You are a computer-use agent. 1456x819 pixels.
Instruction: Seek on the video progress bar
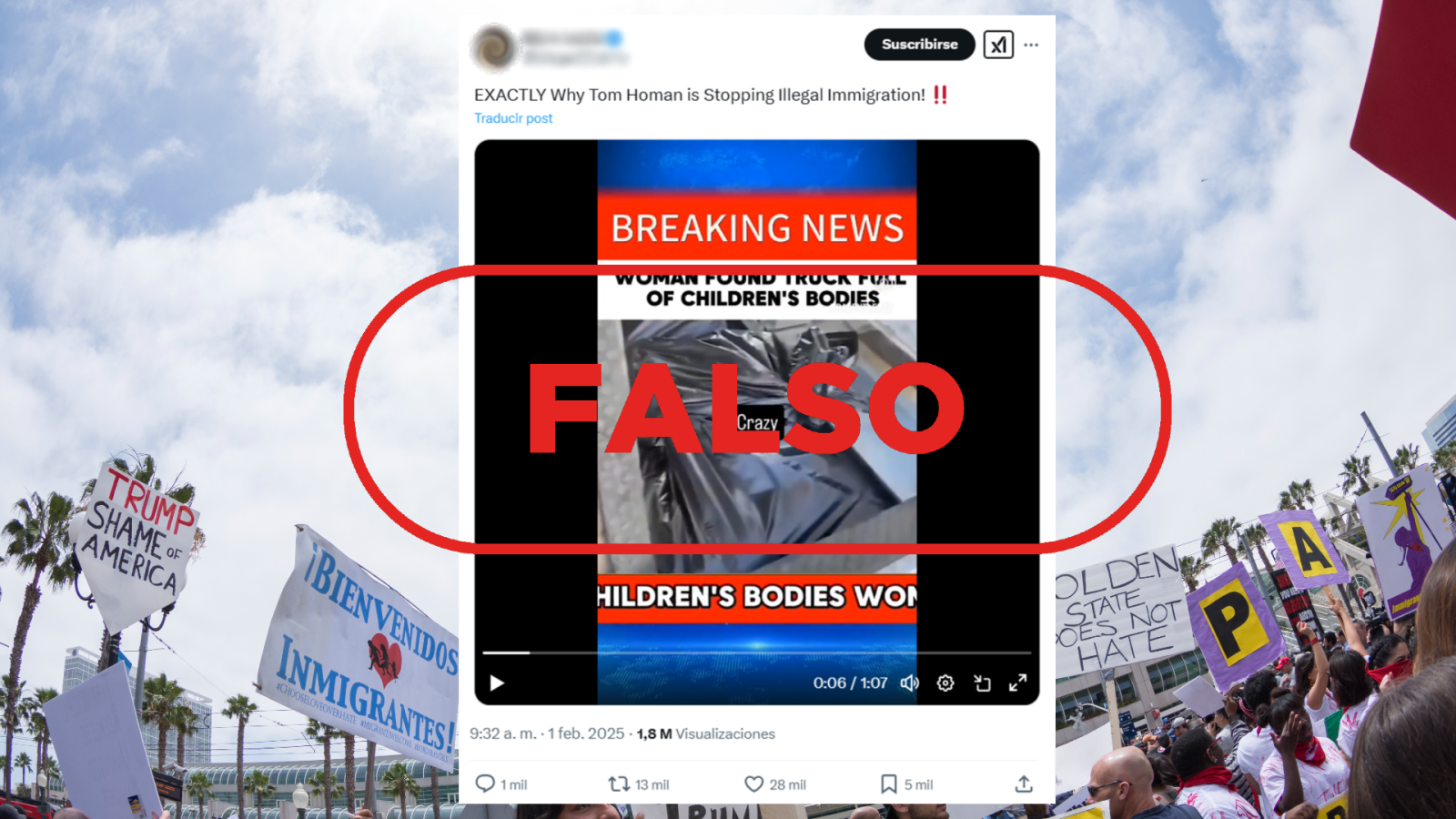(756, 652)
